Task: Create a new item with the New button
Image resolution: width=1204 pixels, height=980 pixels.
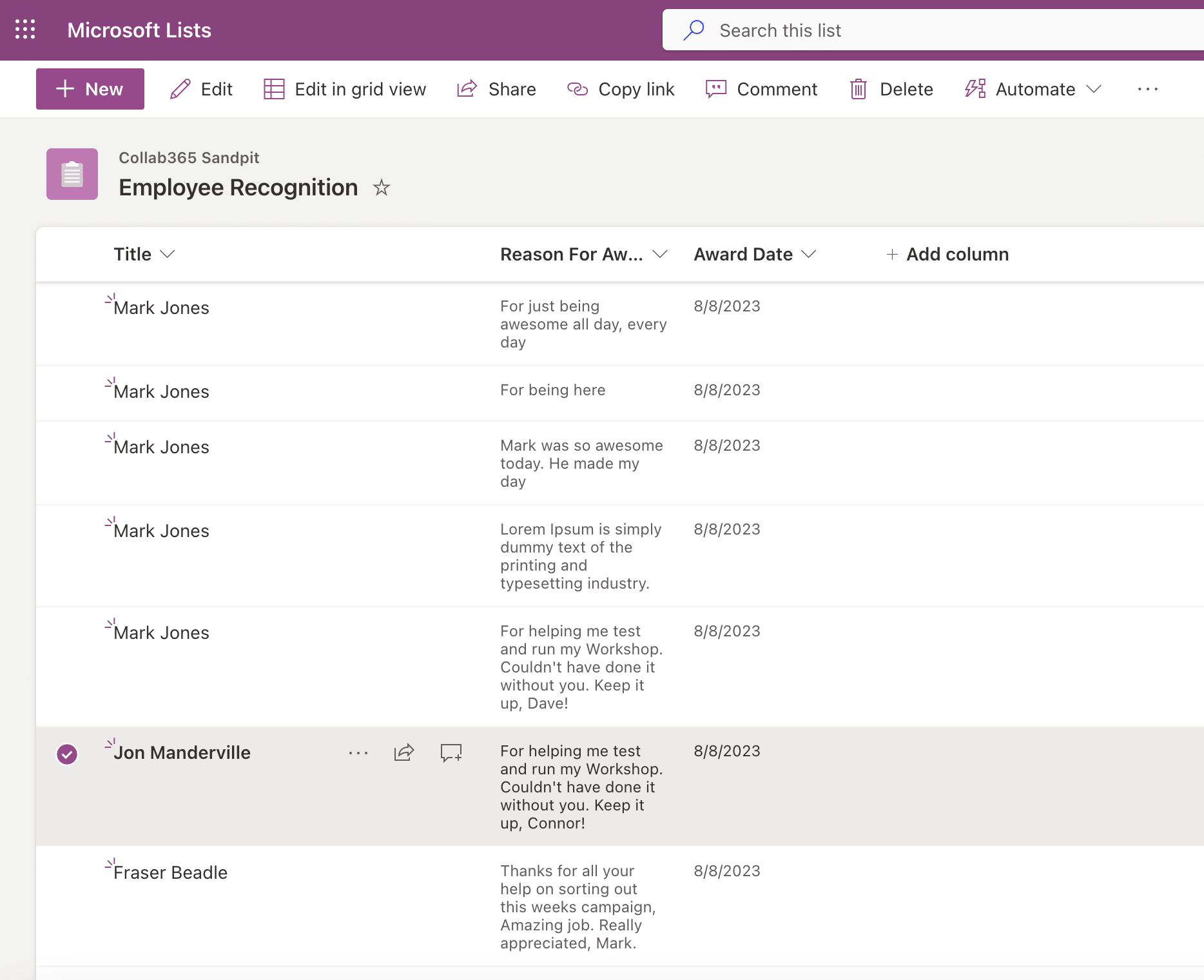Action: (x=90, y=89)
